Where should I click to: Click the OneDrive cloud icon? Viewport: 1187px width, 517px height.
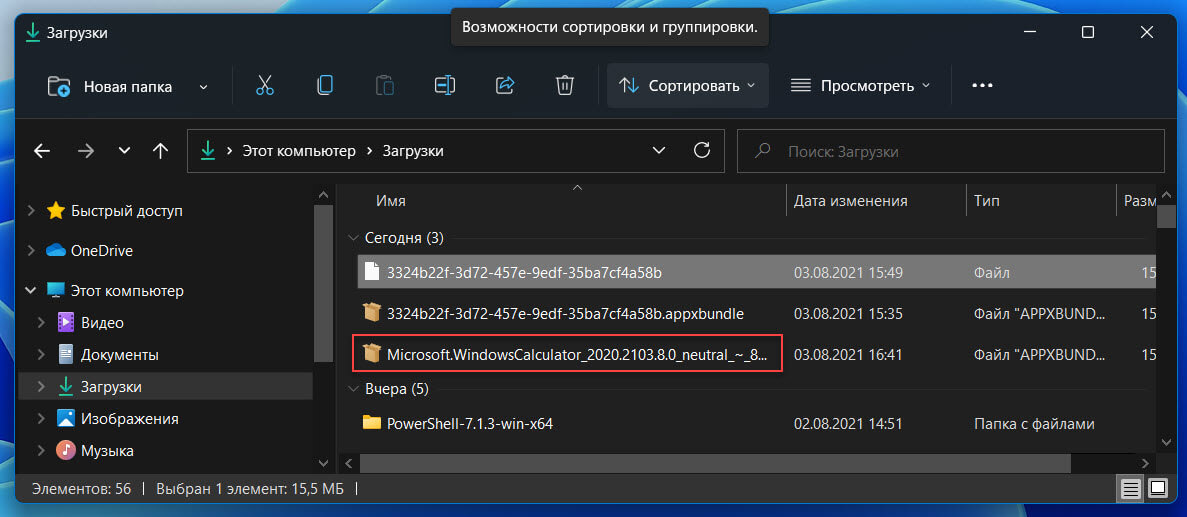pyautogui.click(x=56, y=251)
